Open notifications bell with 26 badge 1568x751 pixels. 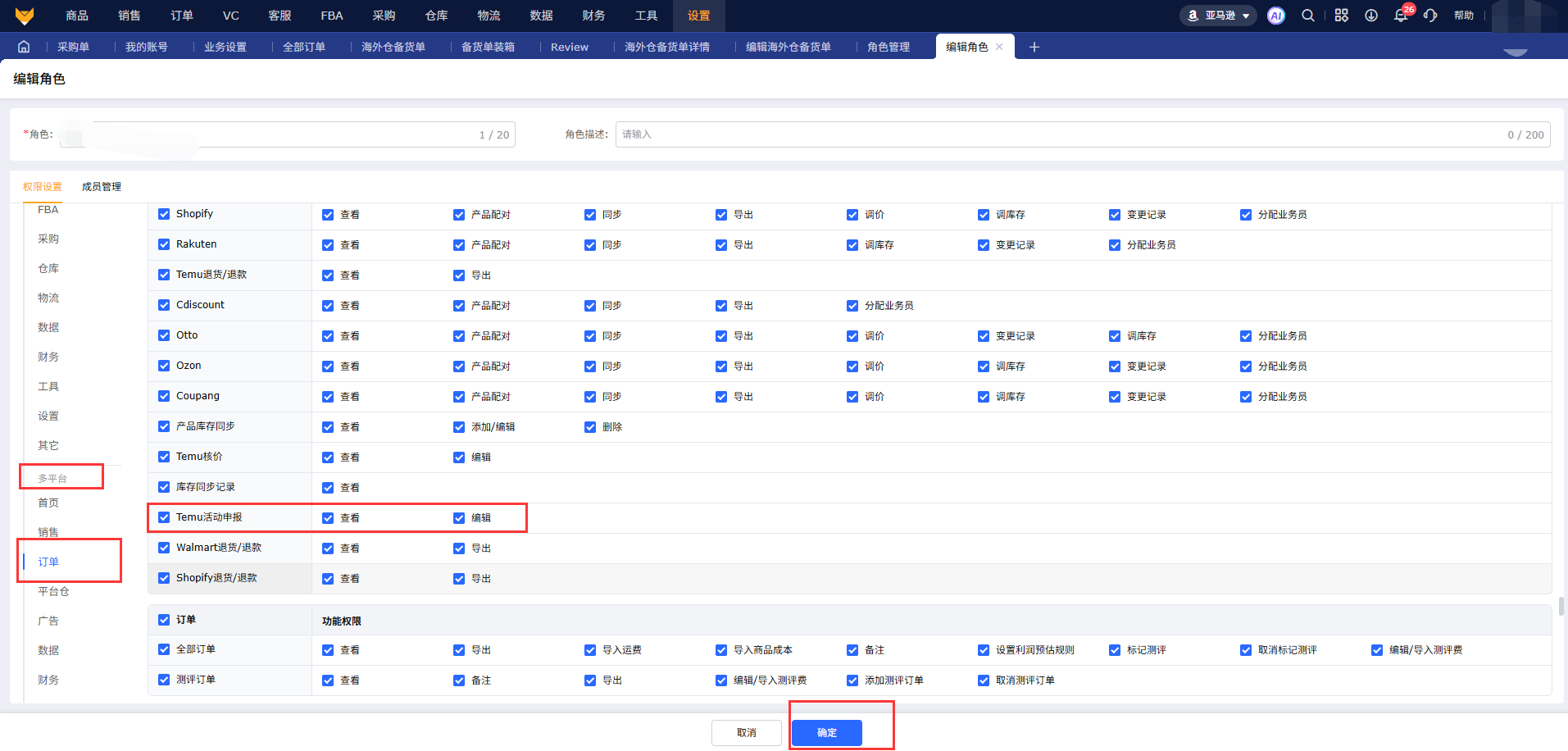pyautogui.click(x=1401, y=16)
